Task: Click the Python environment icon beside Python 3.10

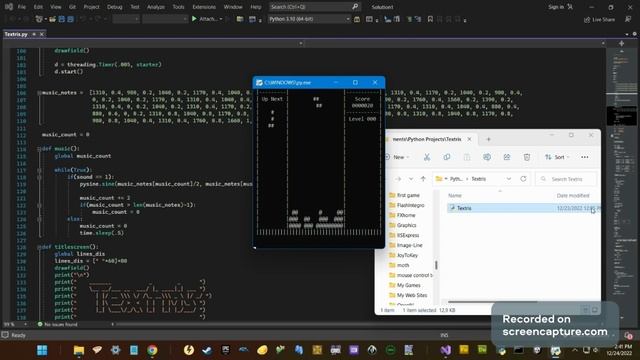Action: click(x=357, y=19)
